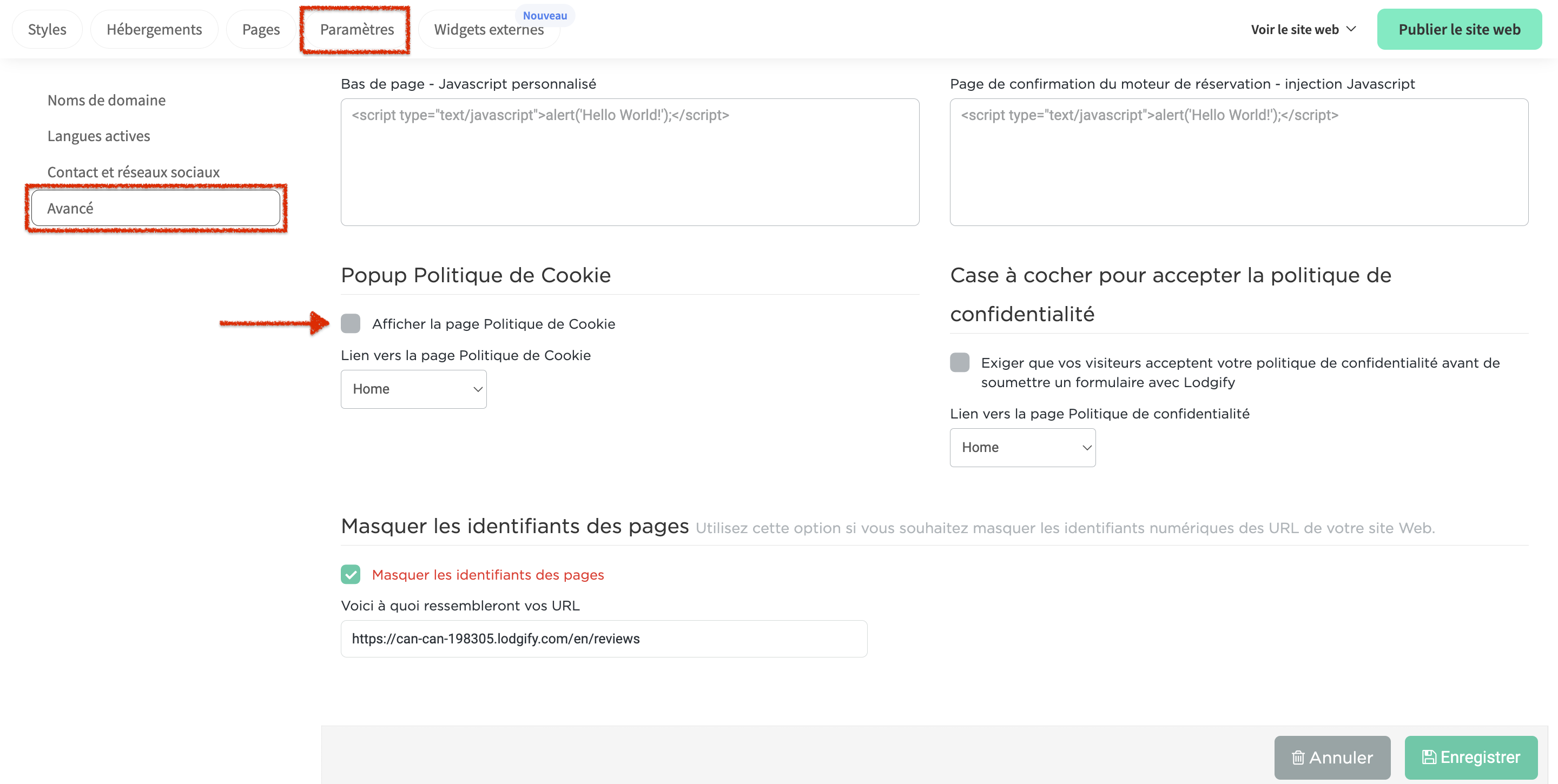Open the privacy policy link dropdown
Image resolution: width=1558 pixels, height=784 pixels.
coord(1022,447)
